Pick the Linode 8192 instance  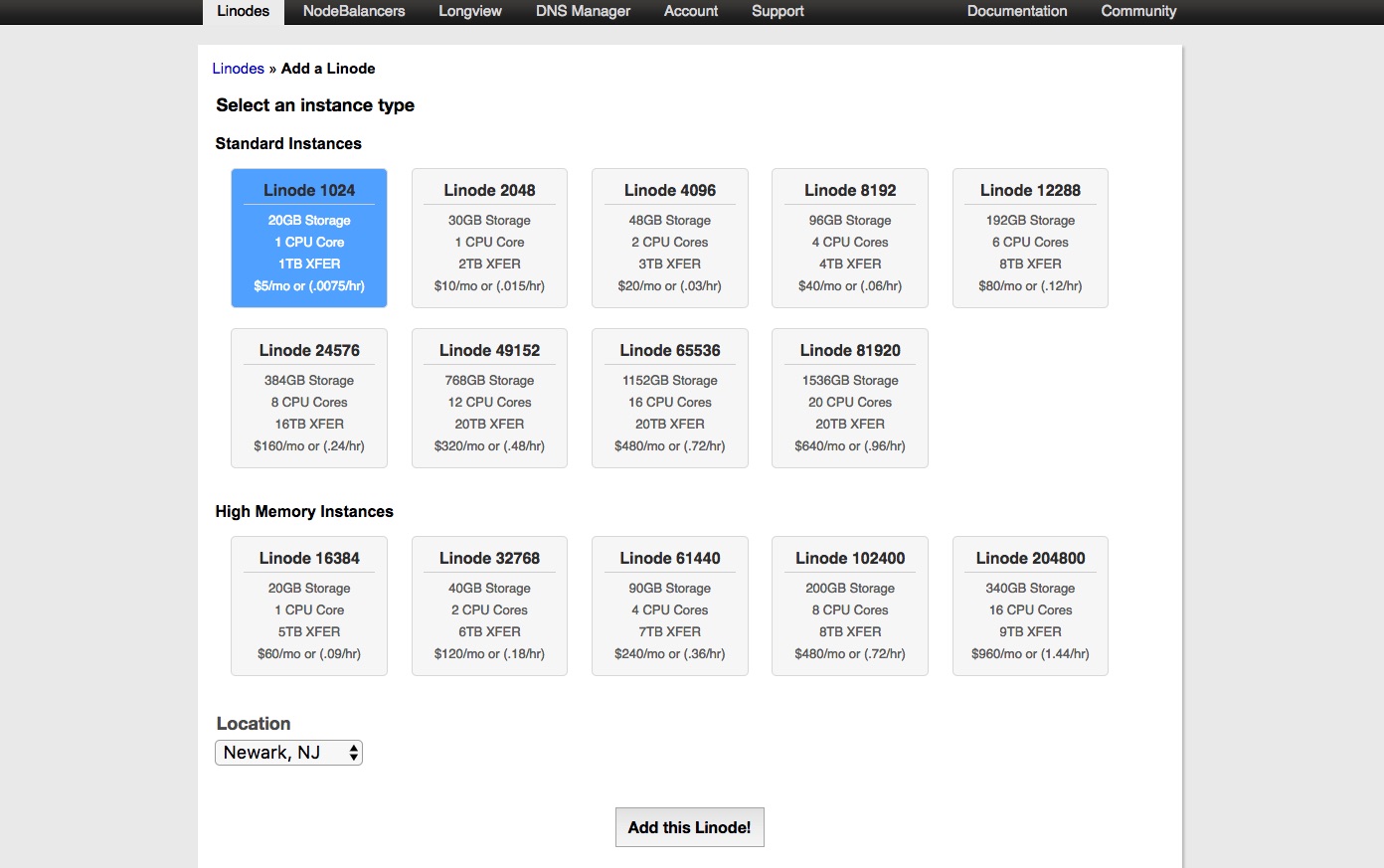850,238
